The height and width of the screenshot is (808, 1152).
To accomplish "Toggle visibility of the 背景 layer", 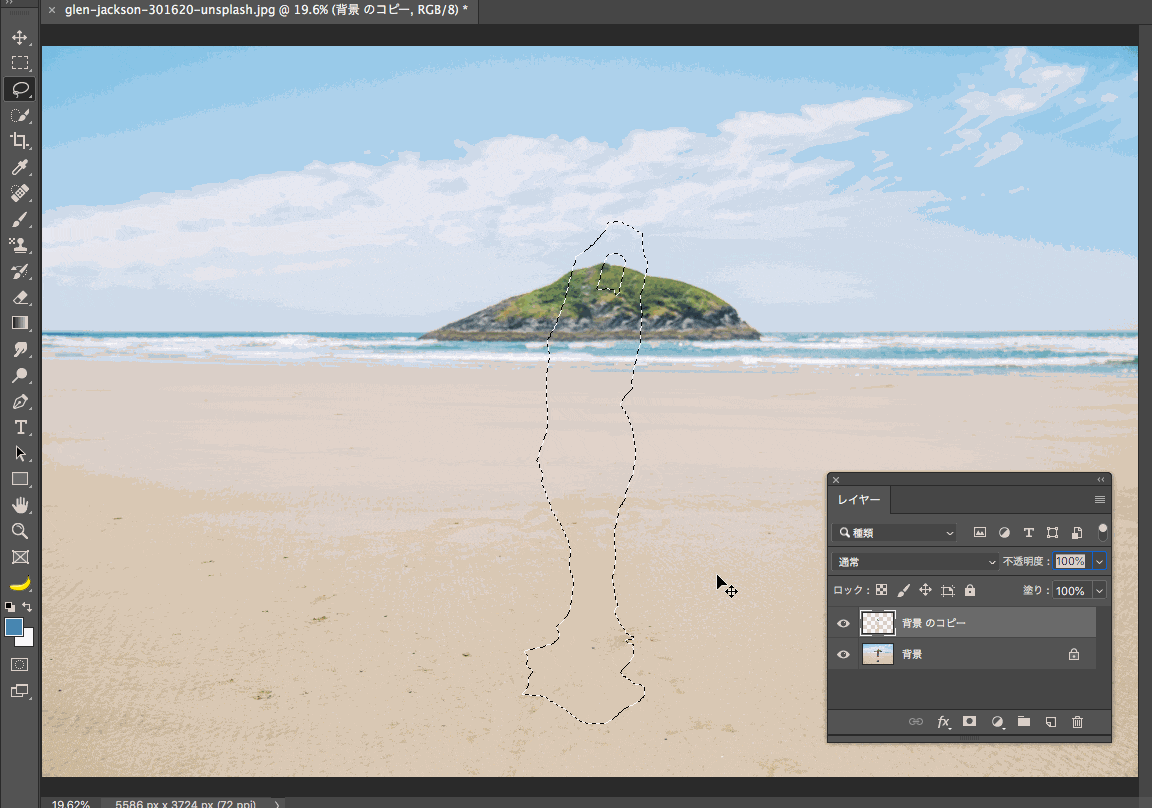I will (843, 655).
